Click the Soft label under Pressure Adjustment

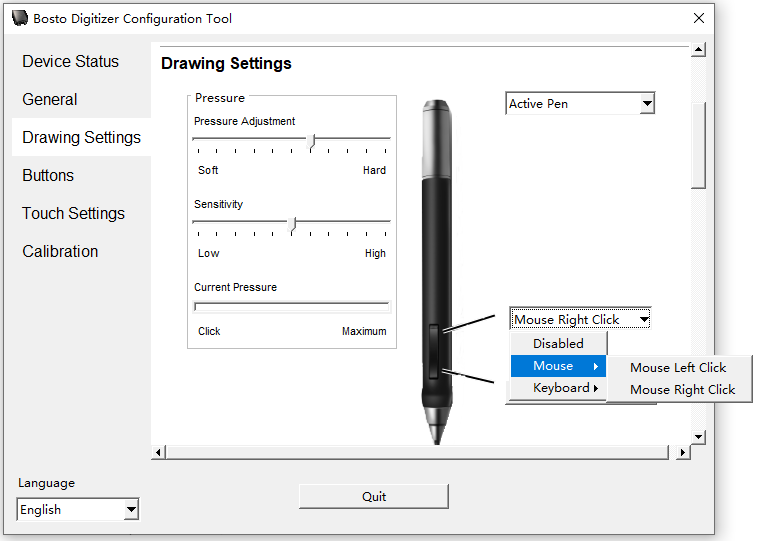pos(208,170)
